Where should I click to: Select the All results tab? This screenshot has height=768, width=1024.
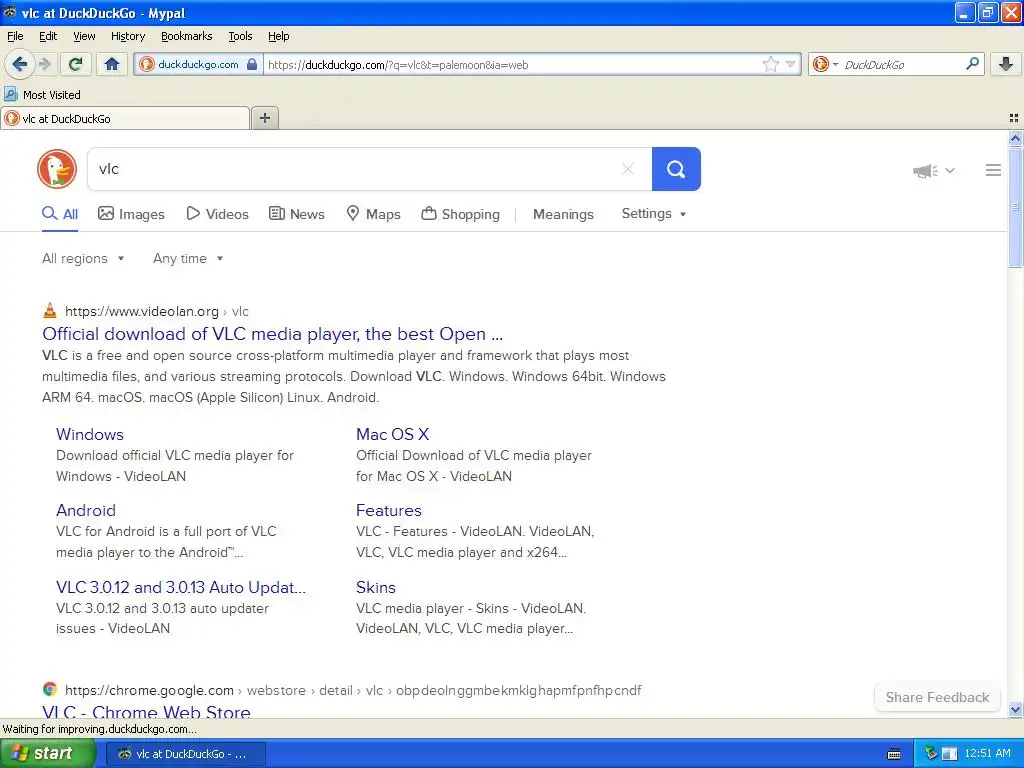pyautogui.click(x=60, y=214)
